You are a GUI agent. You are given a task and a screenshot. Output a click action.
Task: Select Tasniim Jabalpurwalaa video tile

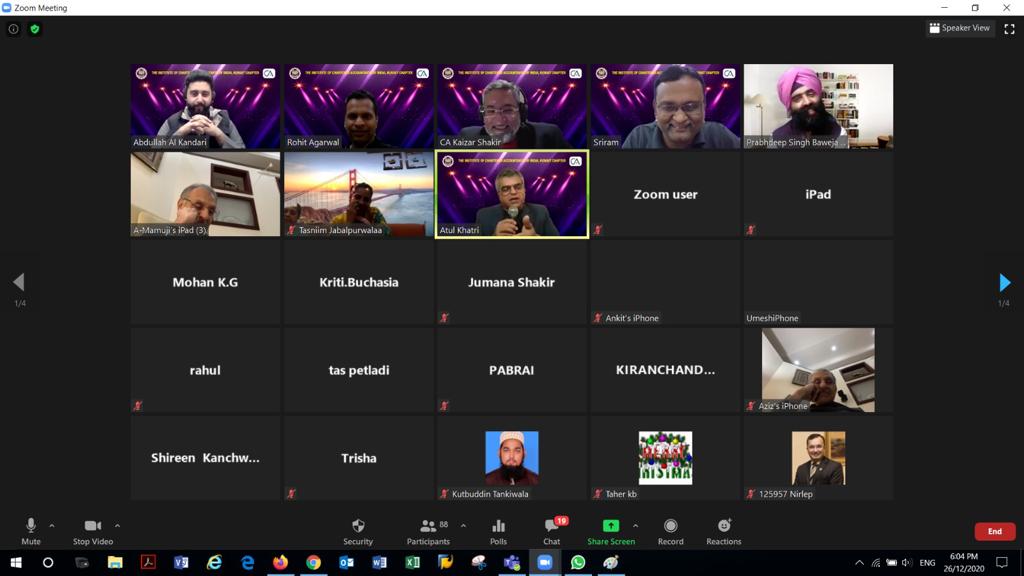click(x=359, y=194)
